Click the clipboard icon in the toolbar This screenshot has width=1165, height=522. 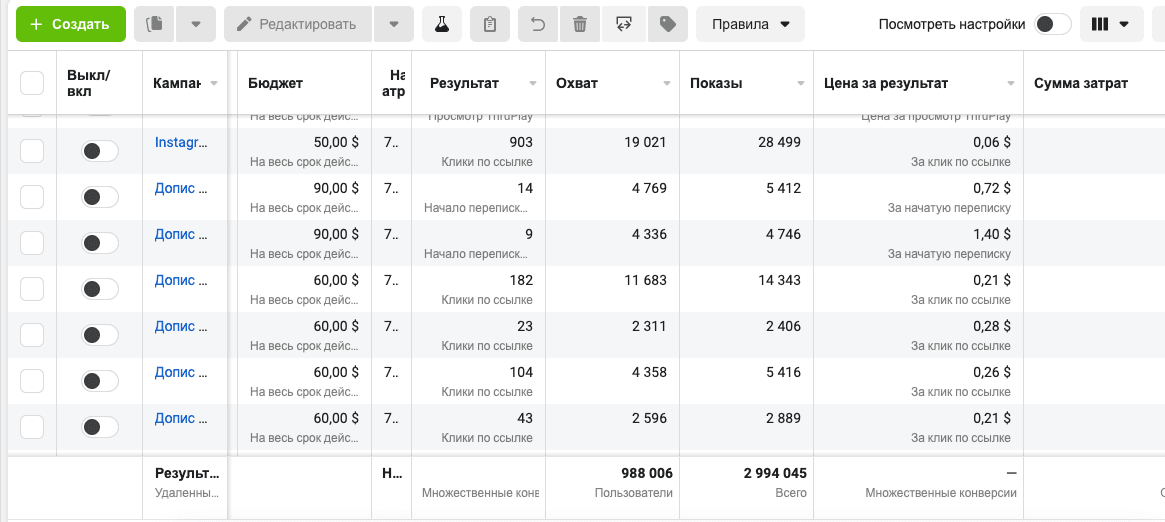(490, 24)
